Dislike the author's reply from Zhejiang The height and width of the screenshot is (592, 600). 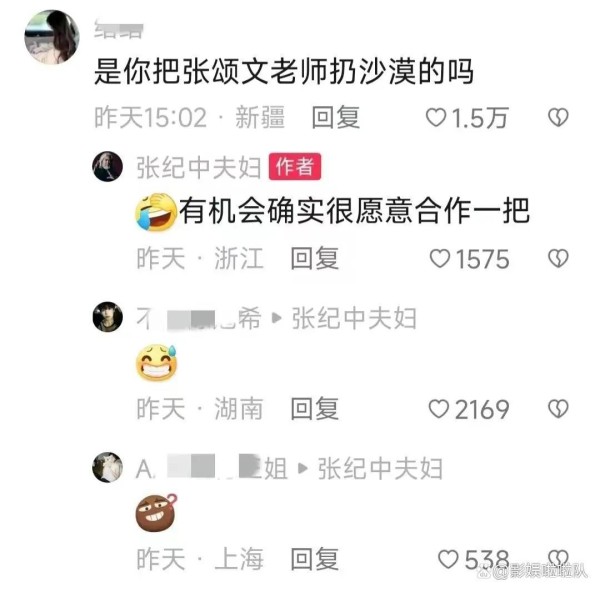[558, 259]
